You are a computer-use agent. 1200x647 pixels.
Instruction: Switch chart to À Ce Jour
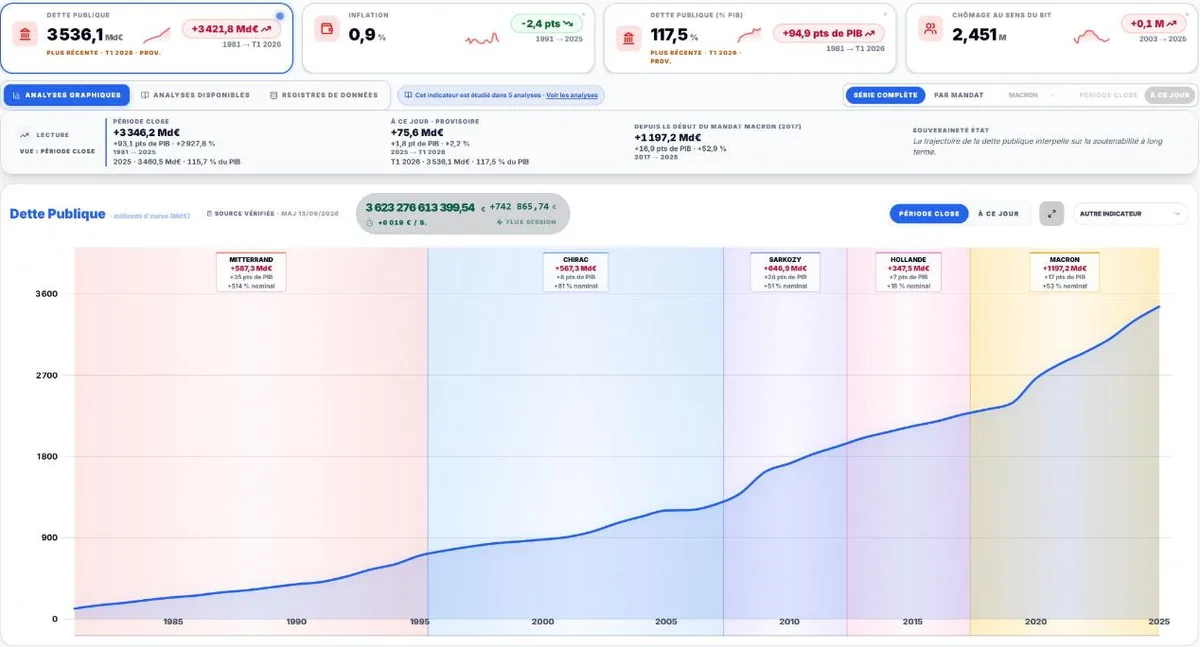pos(998,213)
